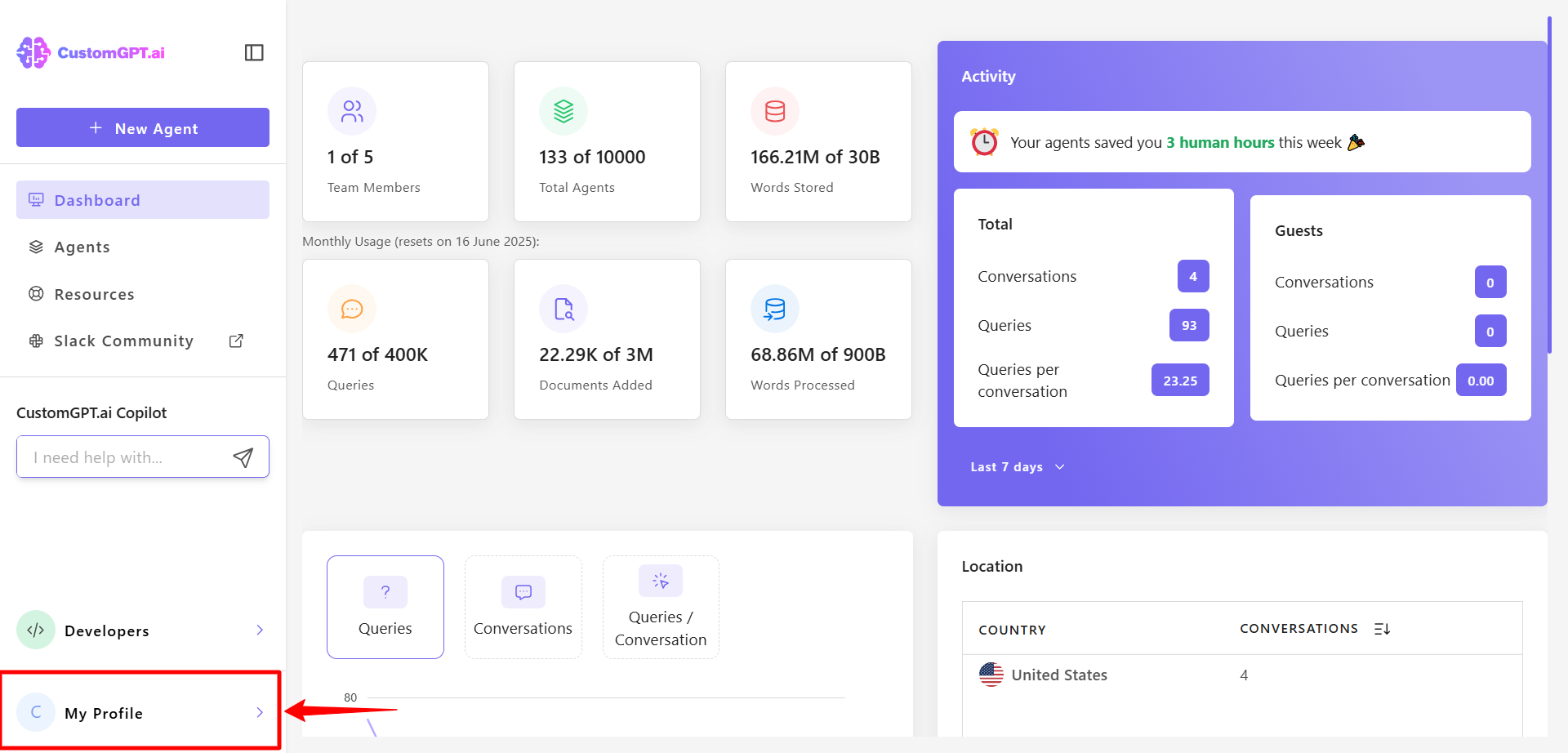
Task: Click the chevron next to Last 7 days
Action: (1060, 466)
